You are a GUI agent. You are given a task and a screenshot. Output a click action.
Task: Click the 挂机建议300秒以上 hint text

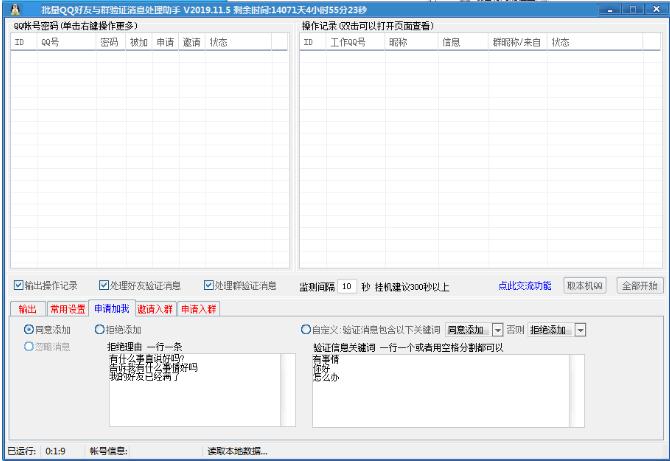pyautogui.click(x=412, y=287)
